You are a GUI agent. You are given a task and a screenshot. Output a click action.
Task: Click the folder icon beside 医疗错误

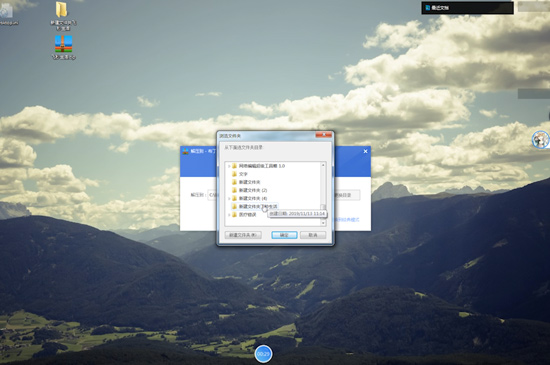[x=235, y=215]
